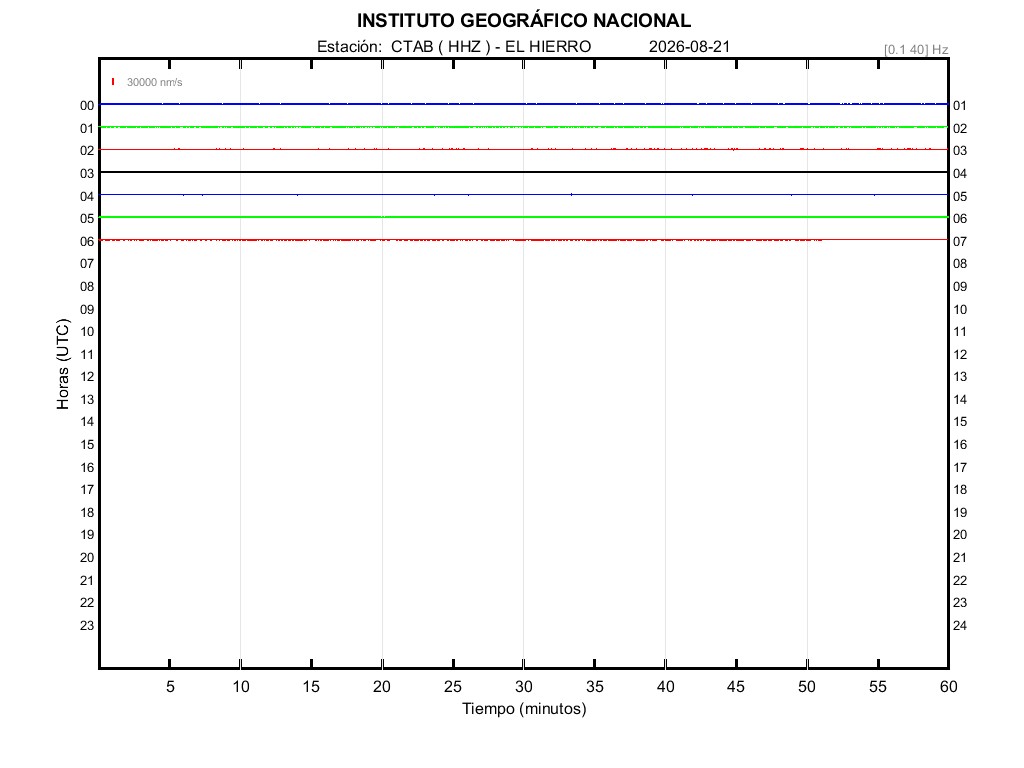
Task: Click minute tick label '30' on bottom axis
Action: (524, 686)
